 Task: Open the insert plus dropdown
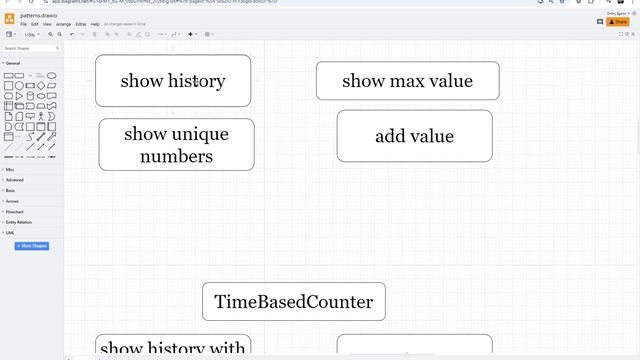point(192,34)
